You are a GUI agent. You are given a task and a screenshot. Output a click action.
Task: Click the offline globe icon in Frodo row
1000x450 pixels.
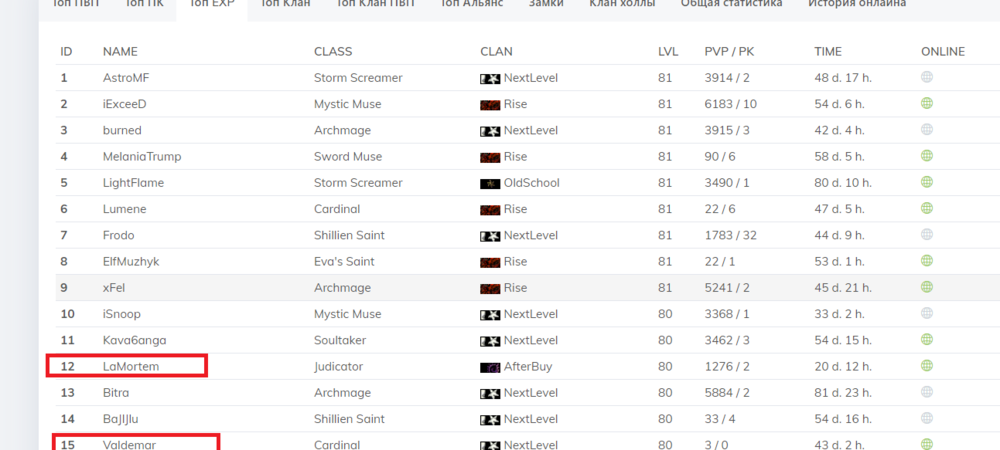926,236
